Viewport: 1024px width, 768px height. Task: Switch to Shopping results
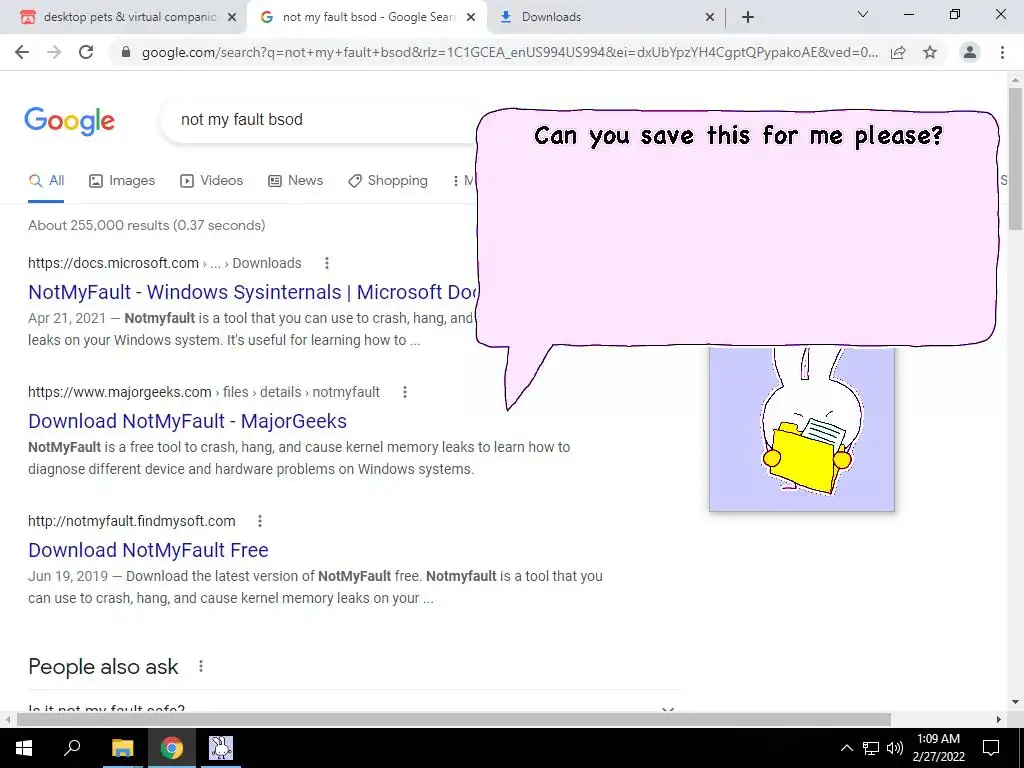click(388, 181)
